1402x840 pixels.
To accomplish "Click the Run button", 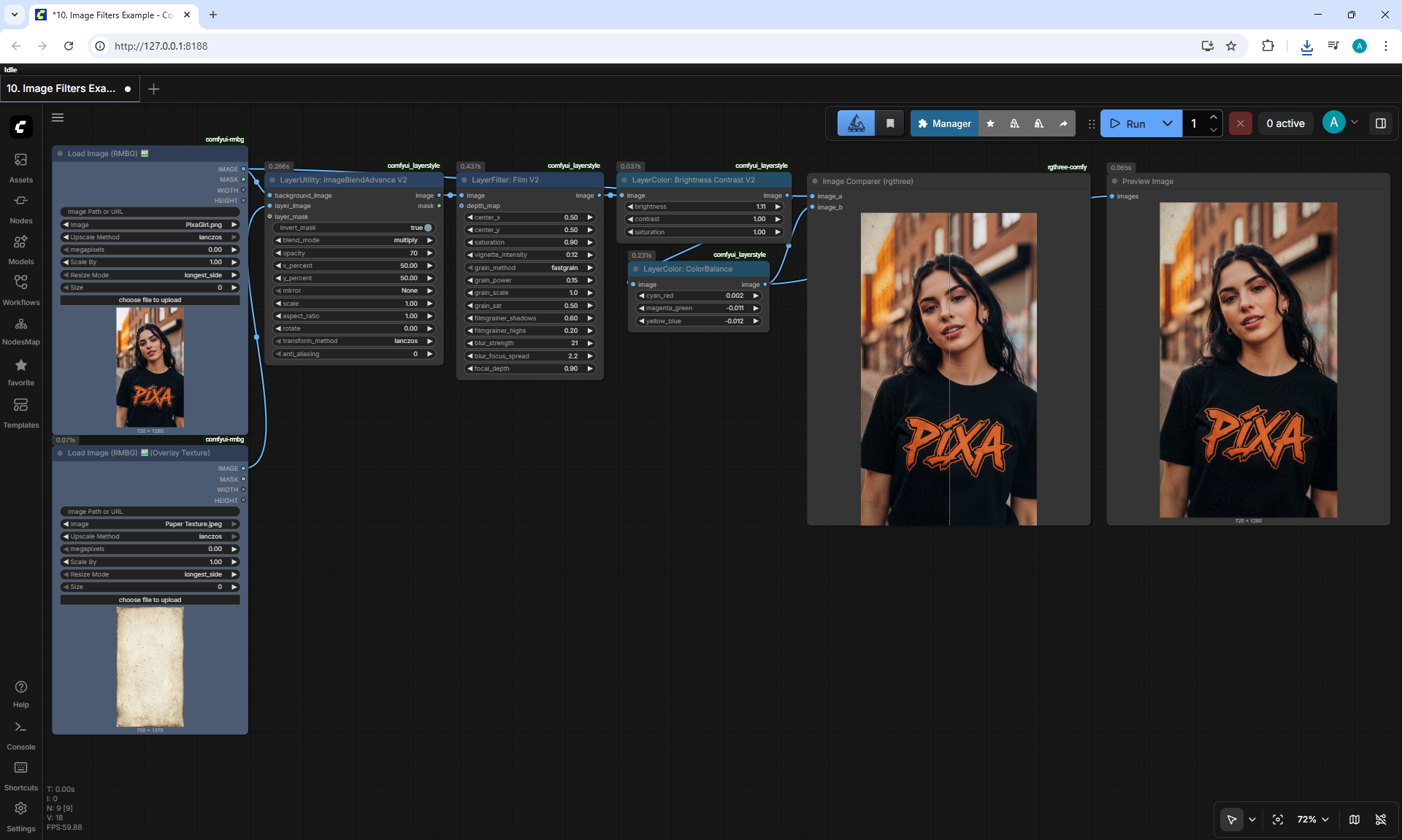I will point(1128,123).
